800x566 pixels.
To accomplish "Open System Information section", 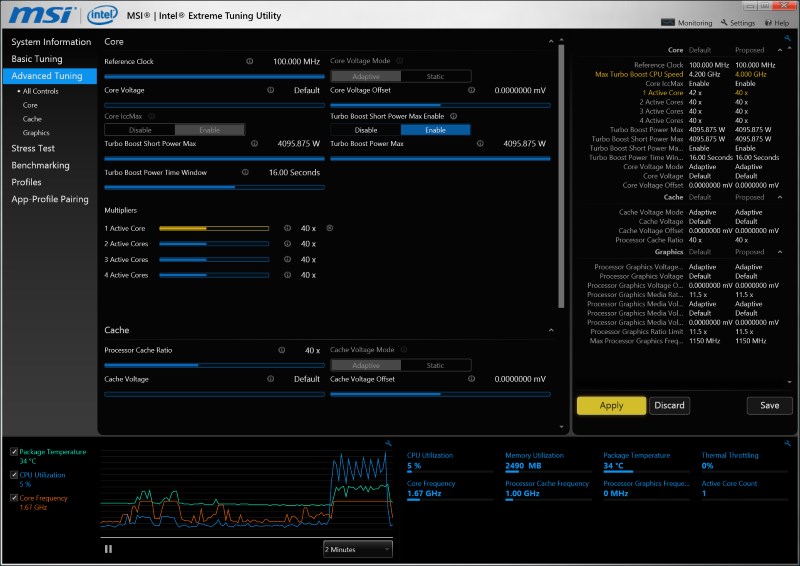I will [51, 42].
